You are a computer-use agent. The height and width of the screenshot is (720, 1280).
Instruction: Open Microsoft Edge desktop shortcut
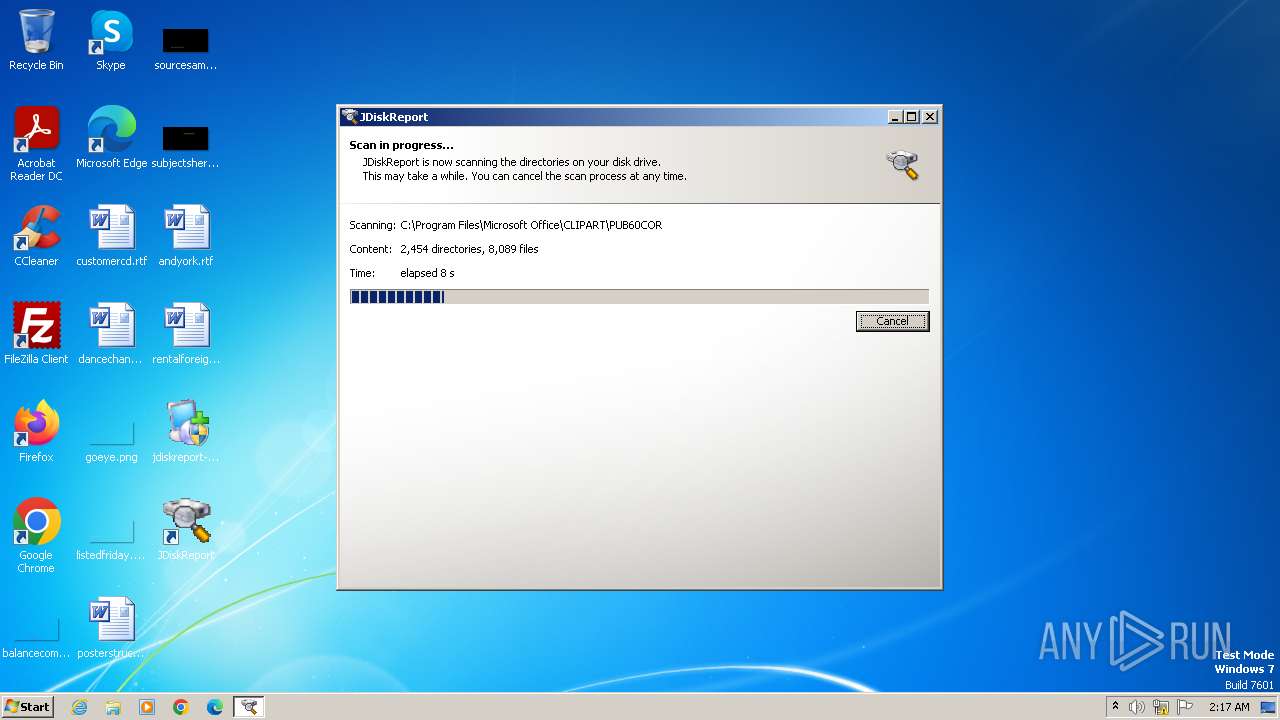[x=111, y=138]
